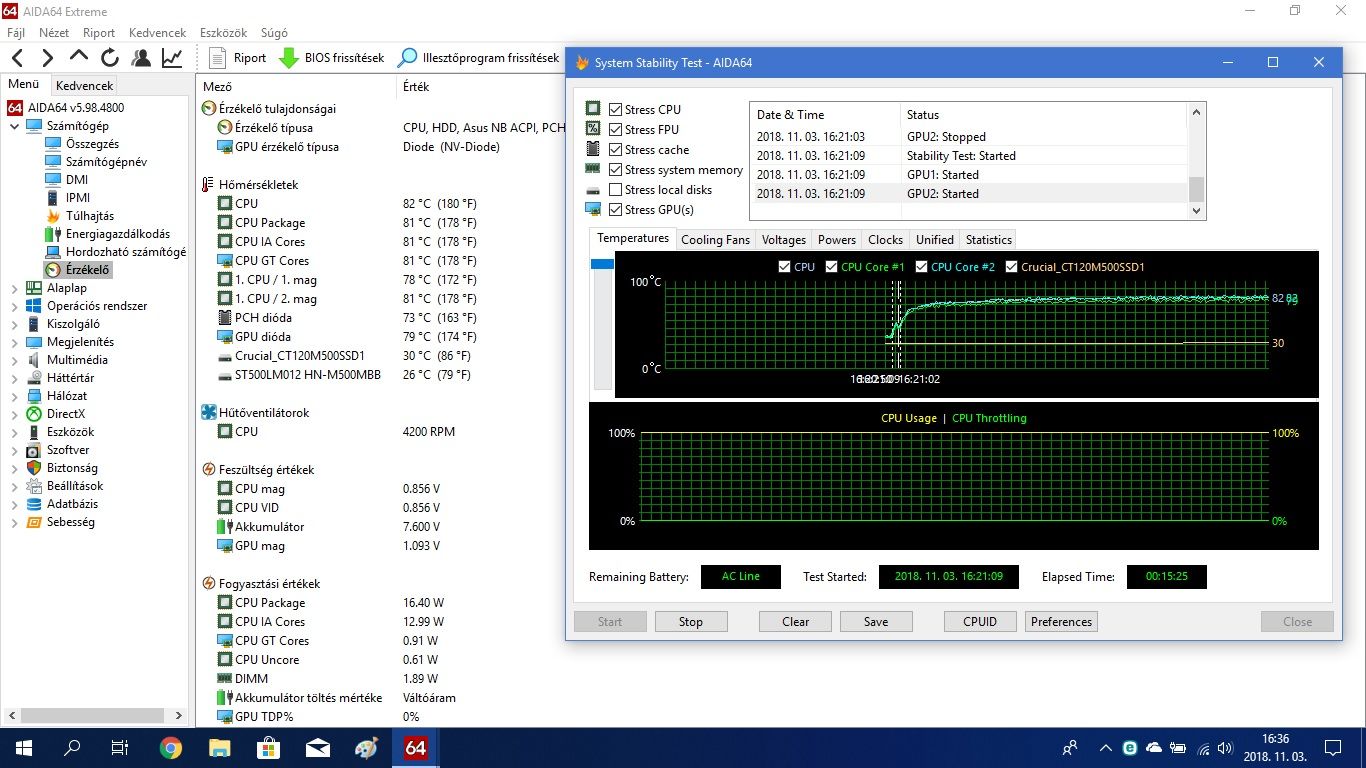The width and height of the screenshot is (1366, 768).
Task: Expand the DirectX tree node
Action: pyautogui.click(x=14, y=414)
